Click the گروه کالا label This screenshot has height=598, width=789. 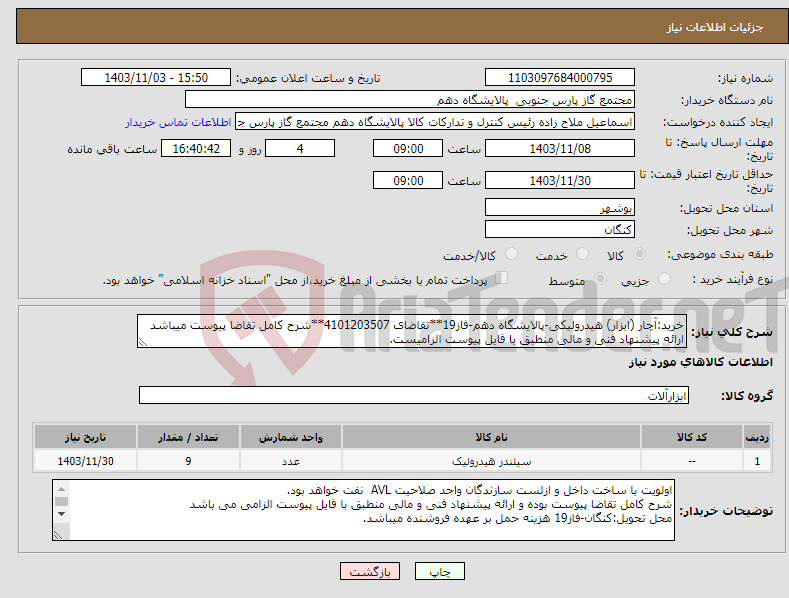coord(747,396)
